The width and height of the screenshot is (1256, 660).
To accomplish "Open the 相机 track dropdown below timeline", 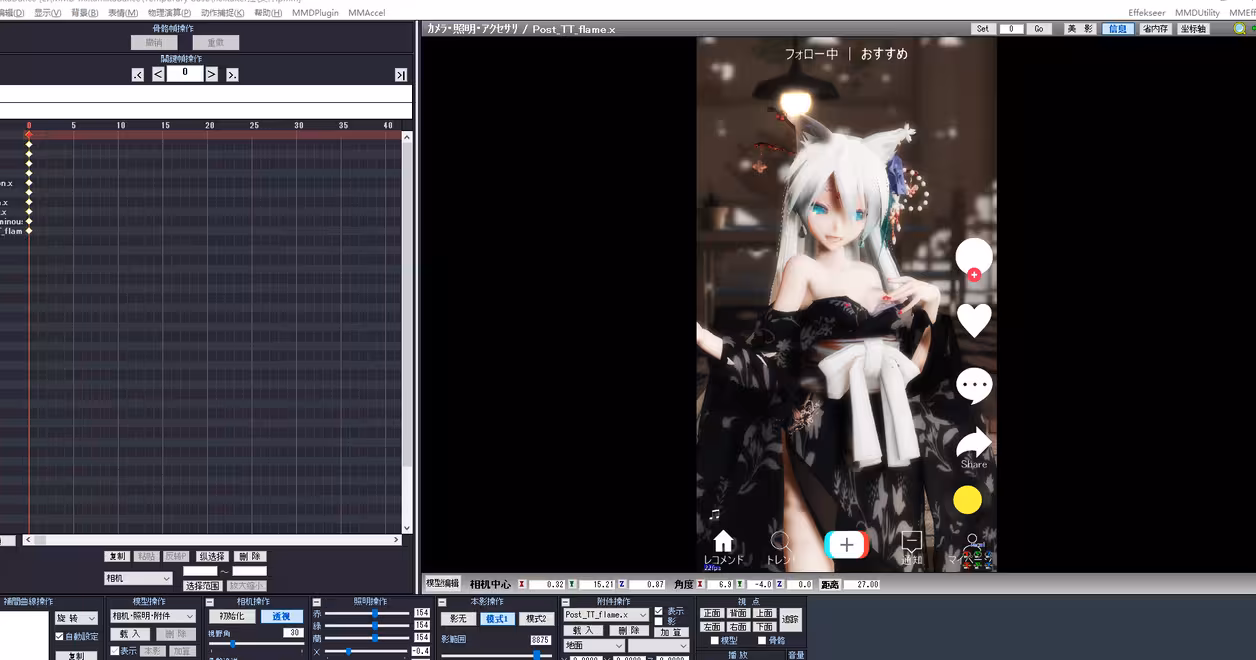I will tap(138, 578).
